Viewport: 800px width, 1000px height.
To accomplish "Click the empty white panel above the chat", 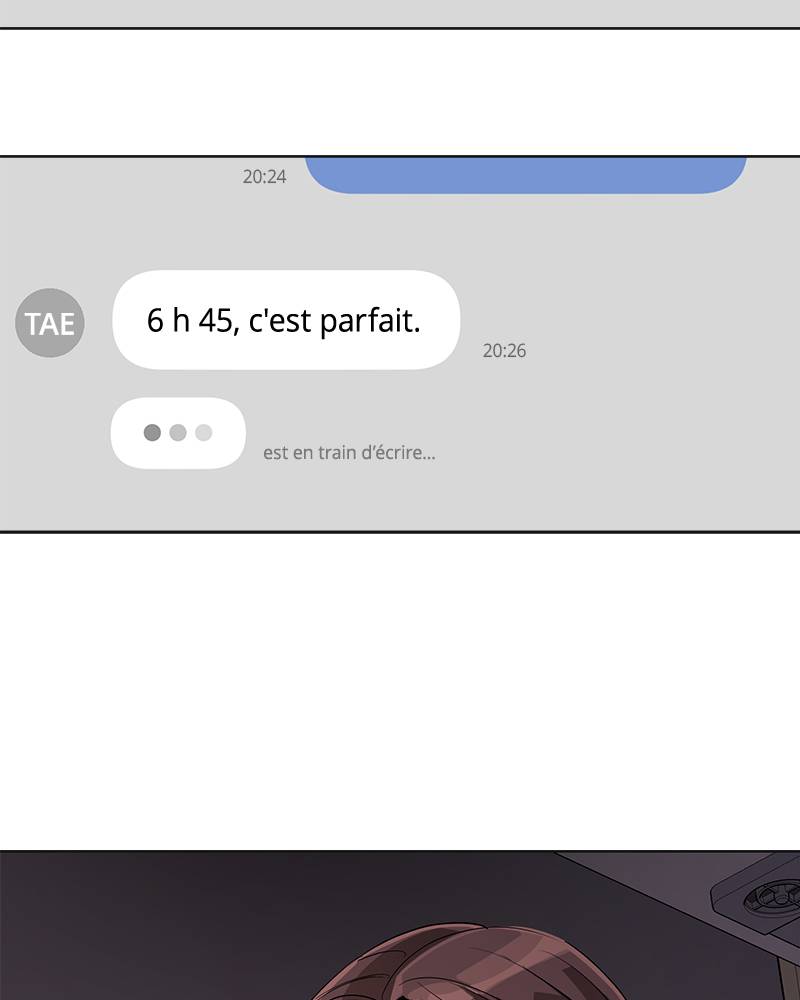I will click(x=400, y=92).
